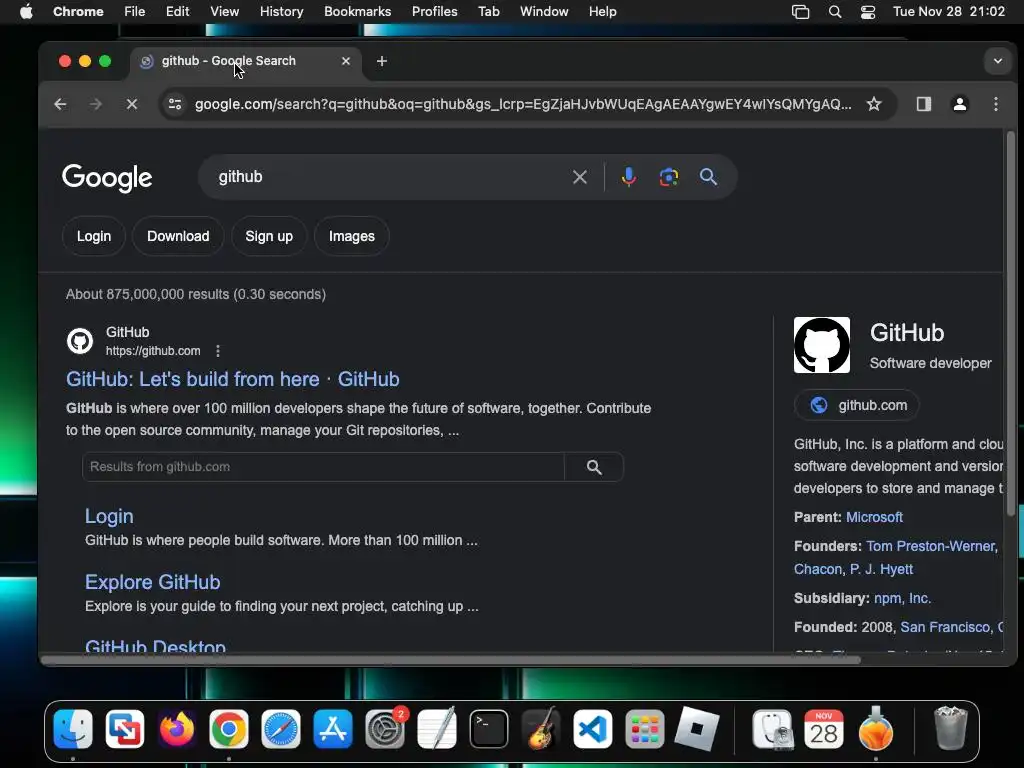1024x768 pixels.
Task: Open macOS Control Center in menu bar
Action: pyautogui.click(x=867, y=12)
